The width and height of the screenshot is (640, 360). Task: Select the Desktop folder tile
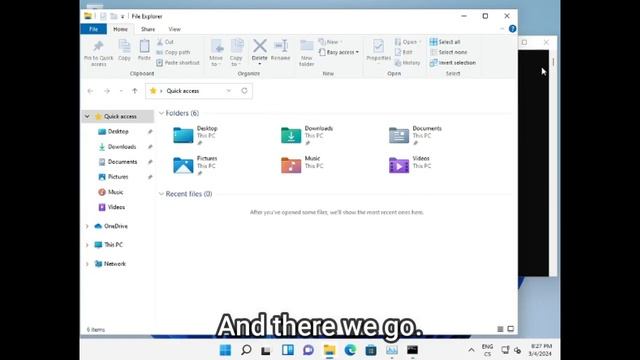tap(196, 135)
